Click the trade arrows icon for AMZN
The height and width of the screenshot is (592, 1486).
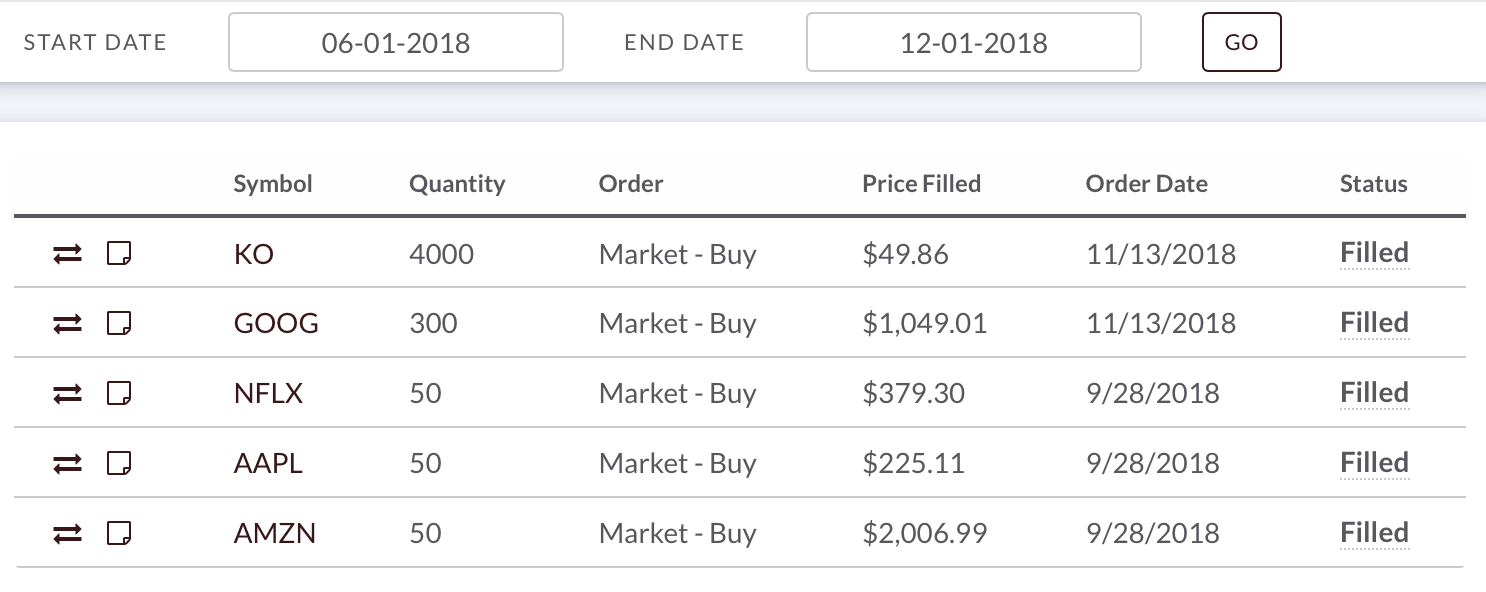[x=67, y=534]
